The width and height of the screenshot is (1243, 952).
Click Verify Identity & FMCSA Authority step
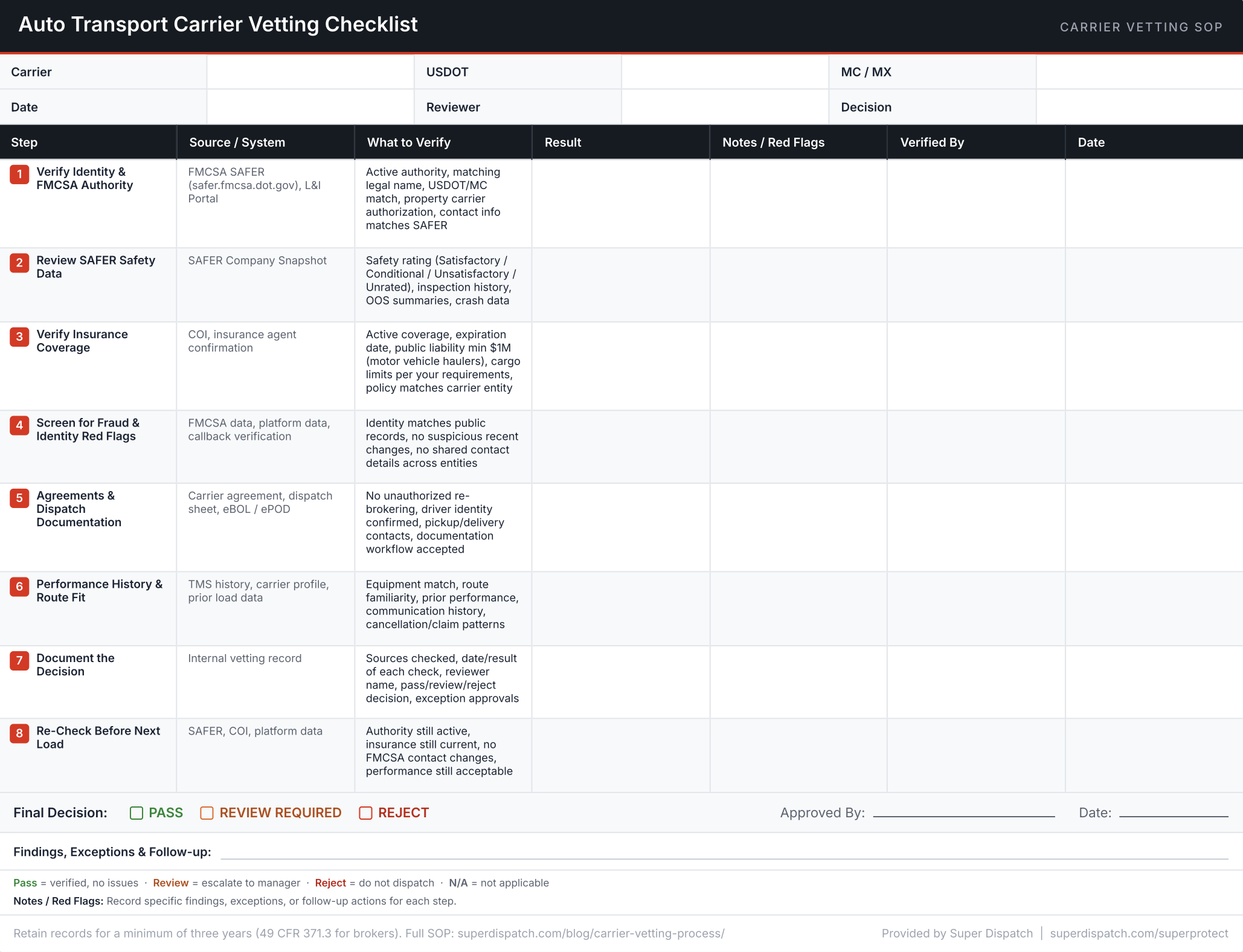85,179
